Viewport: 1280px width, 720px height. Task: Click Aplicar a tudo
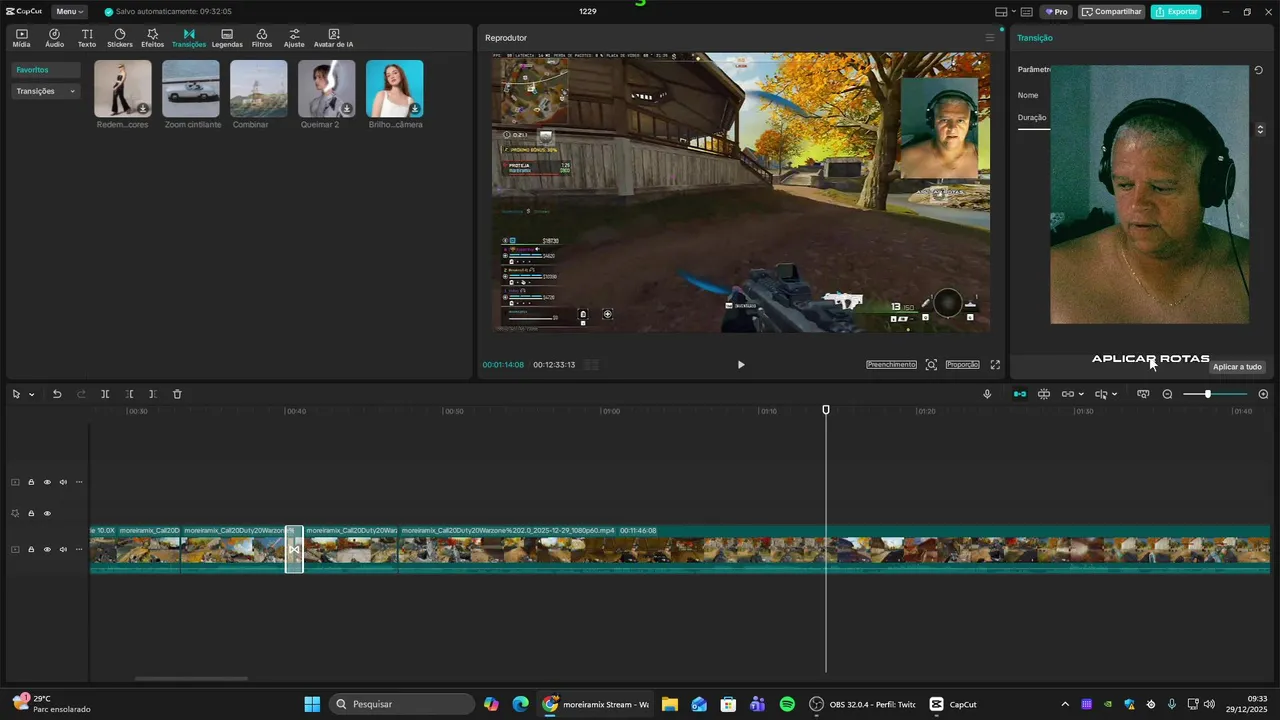point(1237,367)
